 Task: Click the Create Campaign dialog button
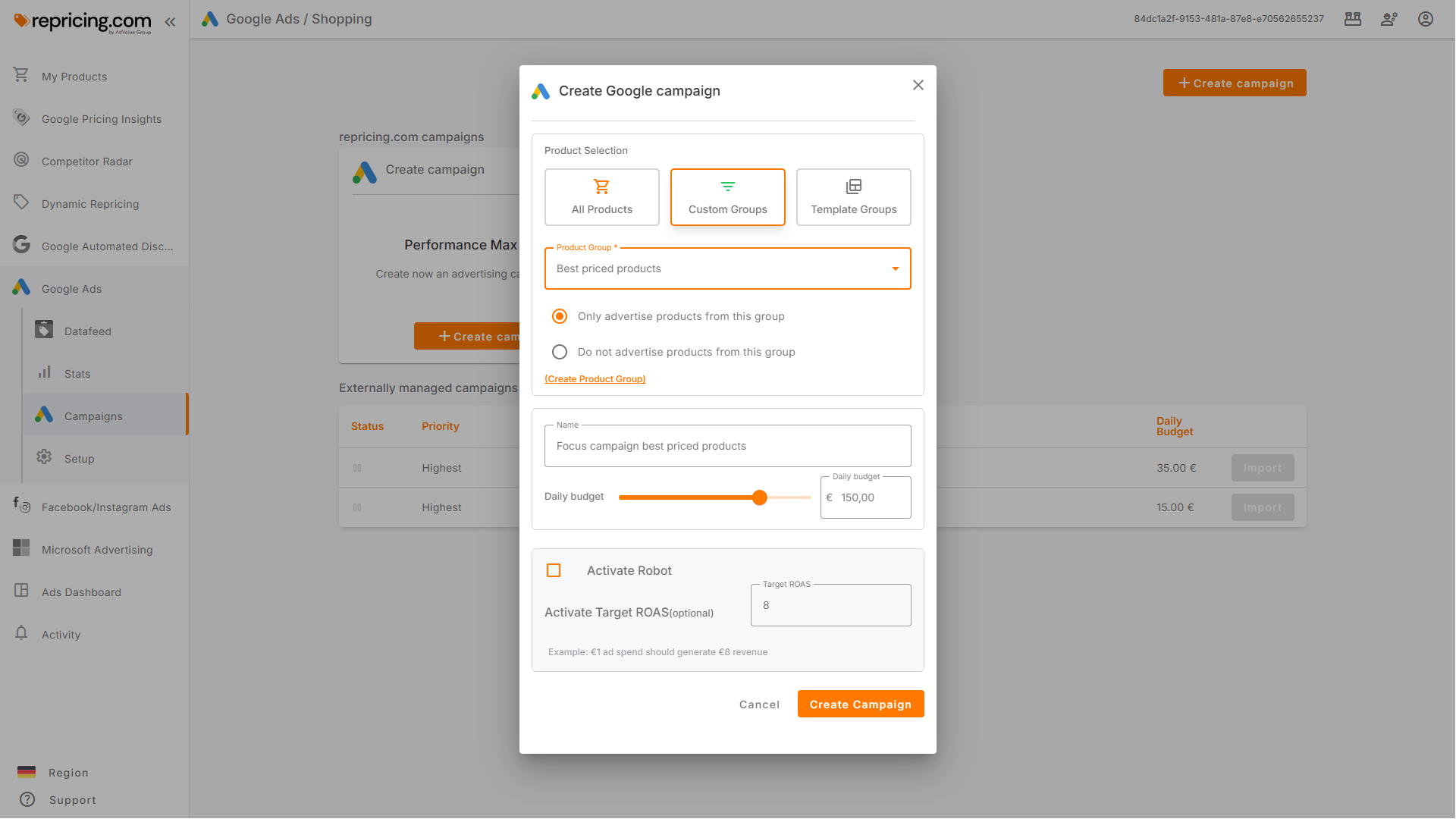pos(861,704)
